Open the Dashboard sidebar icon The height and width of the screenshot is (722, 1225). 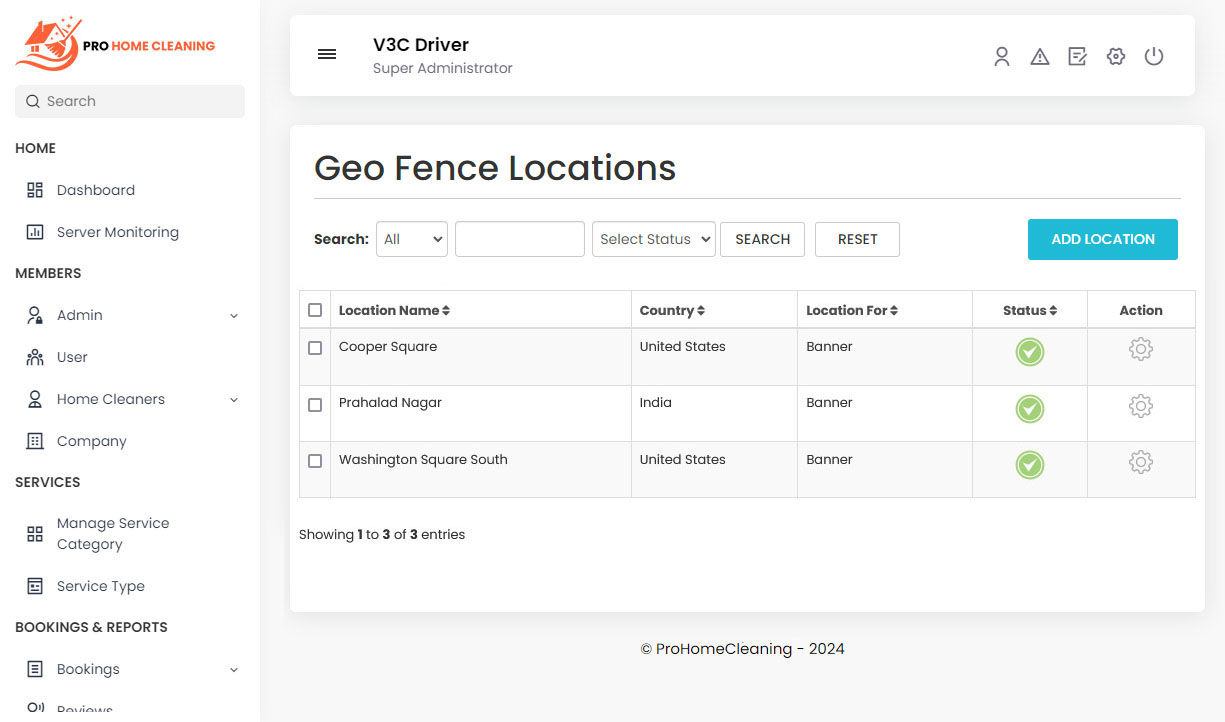(x=33, y=189)
